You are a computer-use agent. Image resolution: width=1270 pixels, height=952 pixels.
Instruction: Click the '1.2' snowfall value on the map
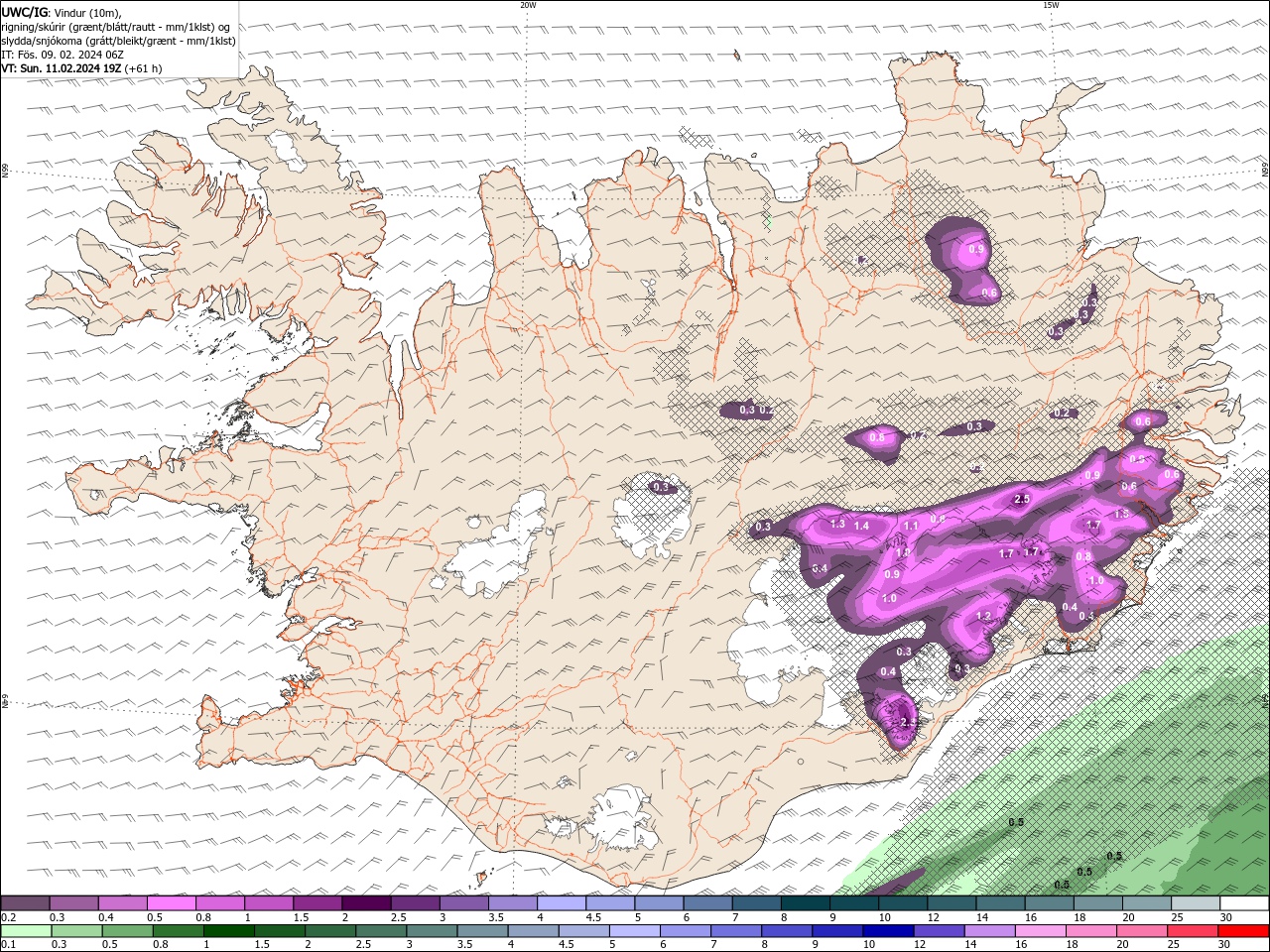click(x=984, y=616)
